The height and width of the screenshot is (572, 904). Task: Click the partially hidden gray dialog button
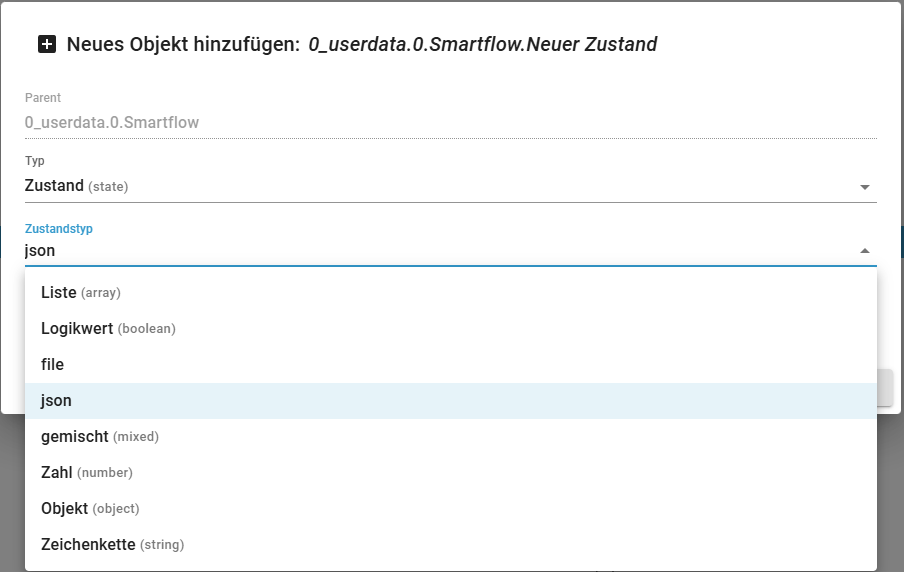click(x=885, y=387)
